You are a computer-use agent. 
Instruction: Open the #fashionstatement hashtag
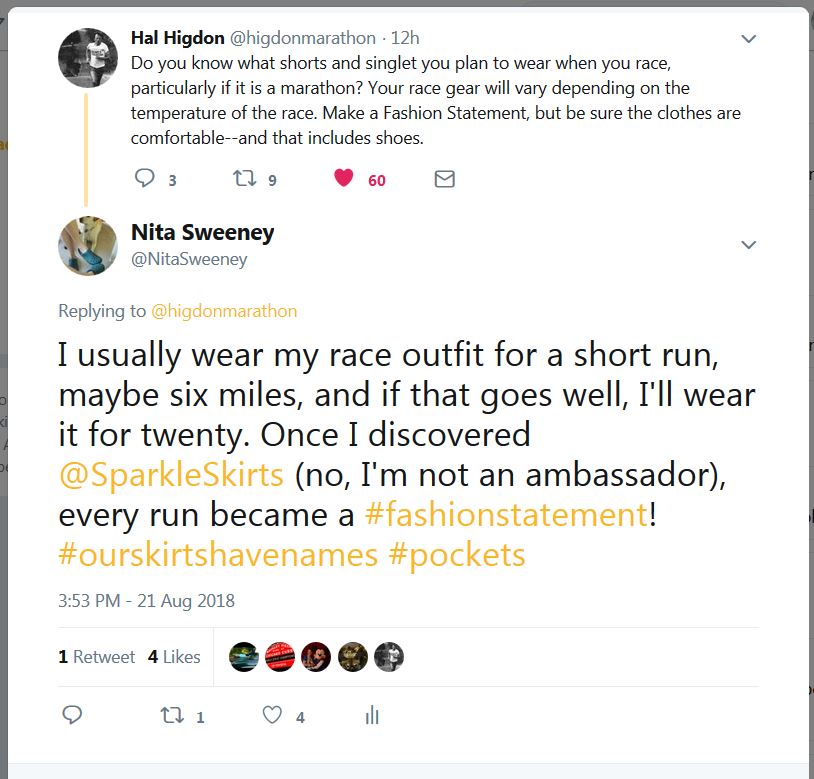(x=506, y=514)
